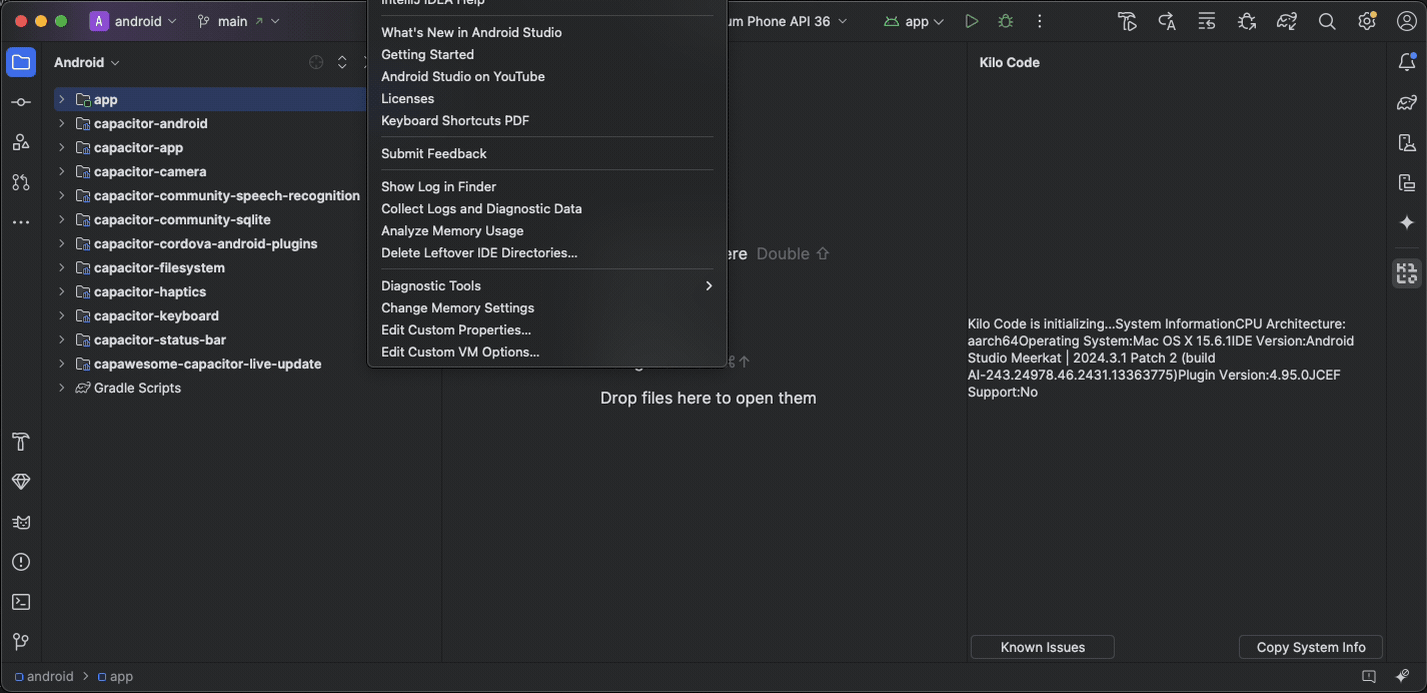The image size is (1427, 693).
Task: Expand the capacitor-camera module
Action: click(x=61, y=172)
